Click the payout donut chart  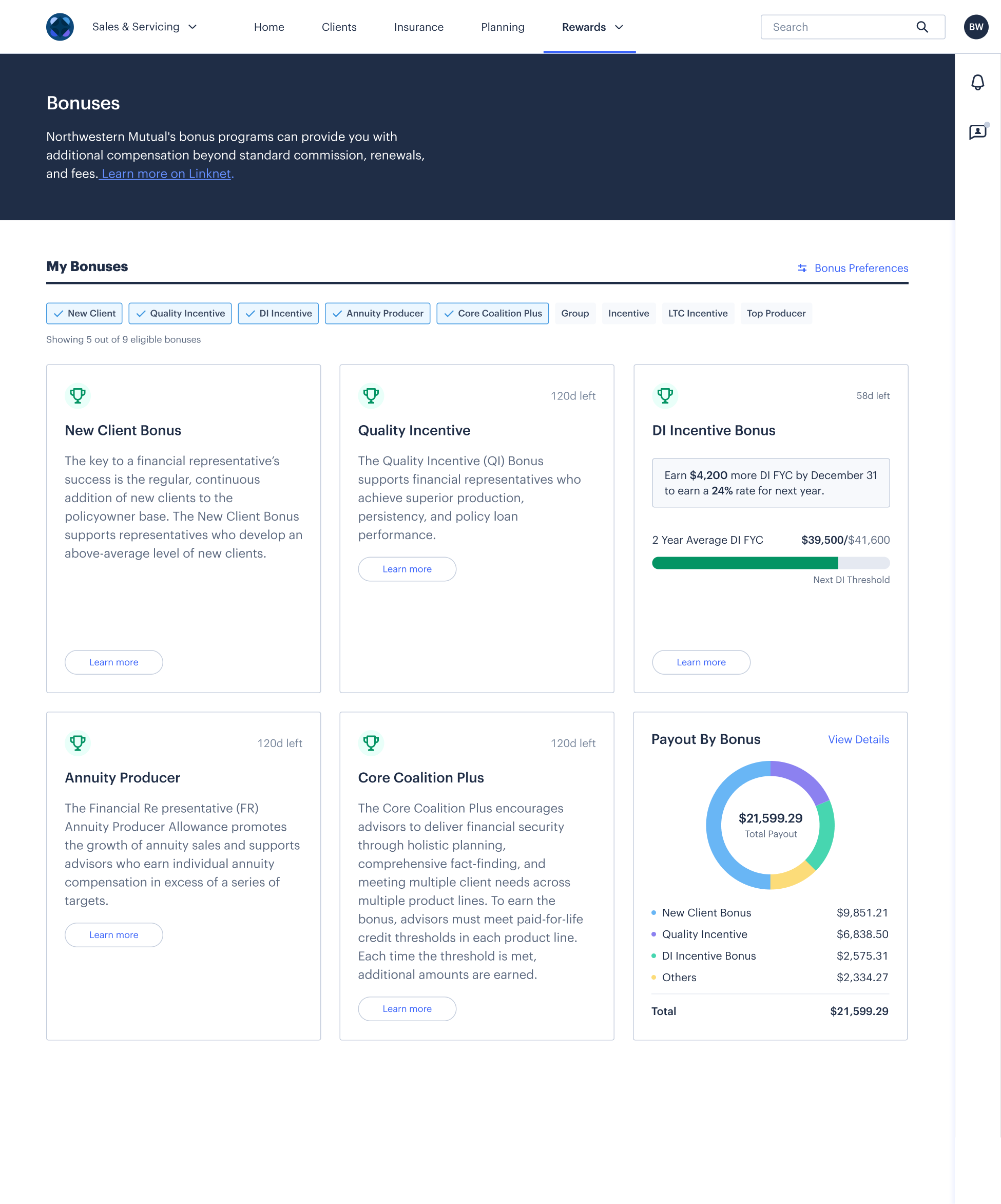770,825
